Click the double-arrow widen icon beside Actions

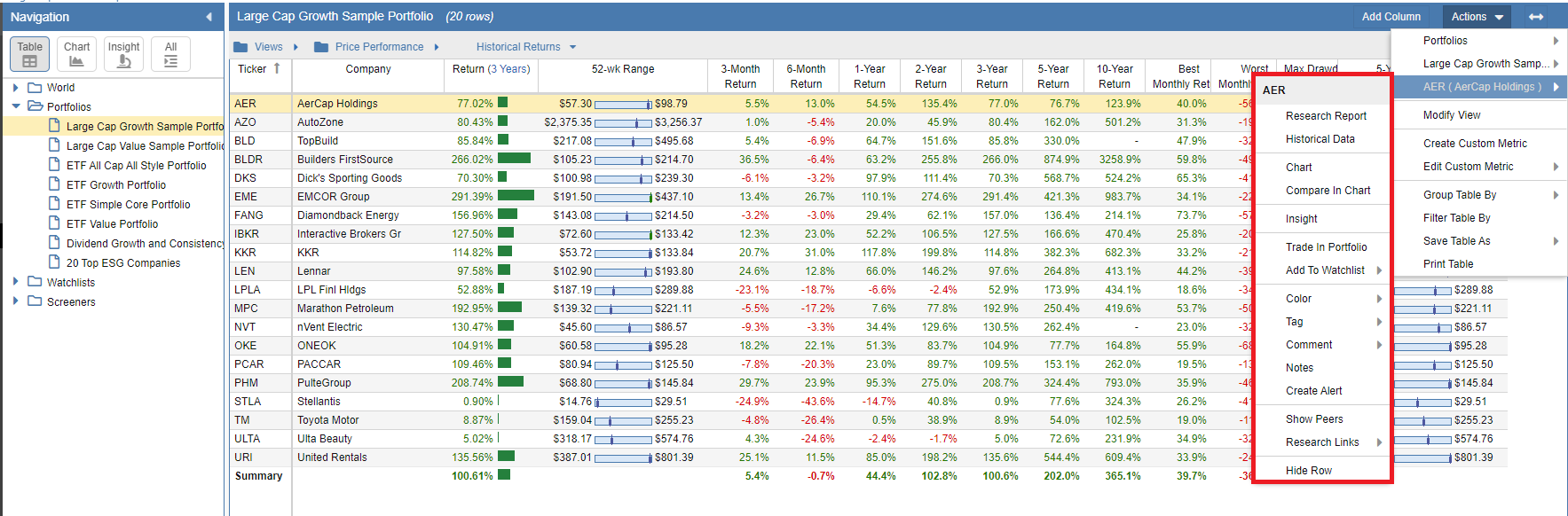[x=1536, y=17]
